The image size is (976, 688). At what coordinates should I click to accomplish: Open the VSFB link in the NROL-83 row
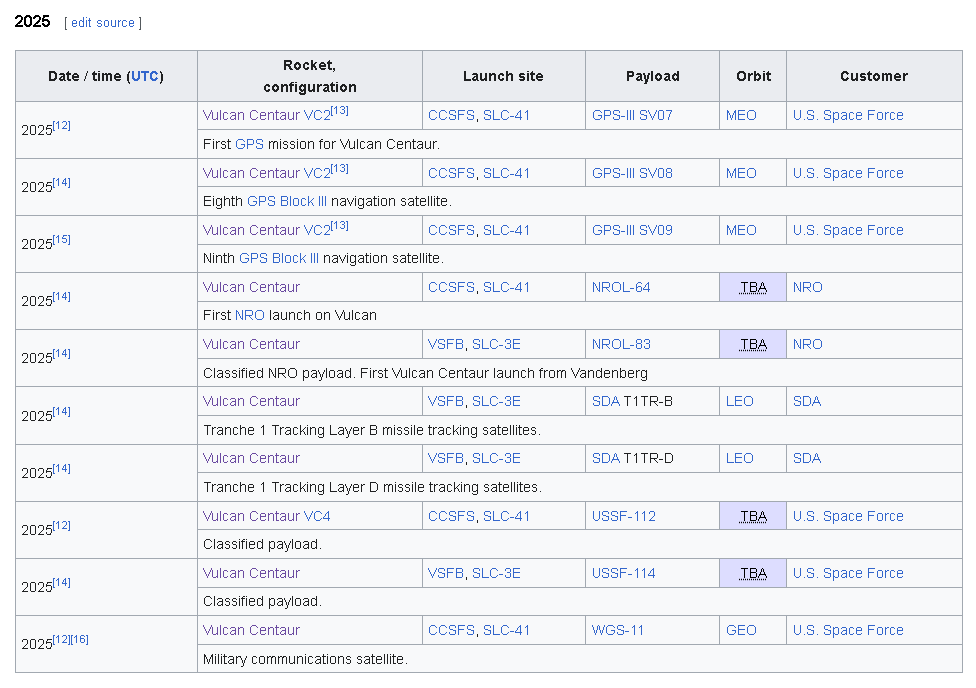(x=446, y=344)
